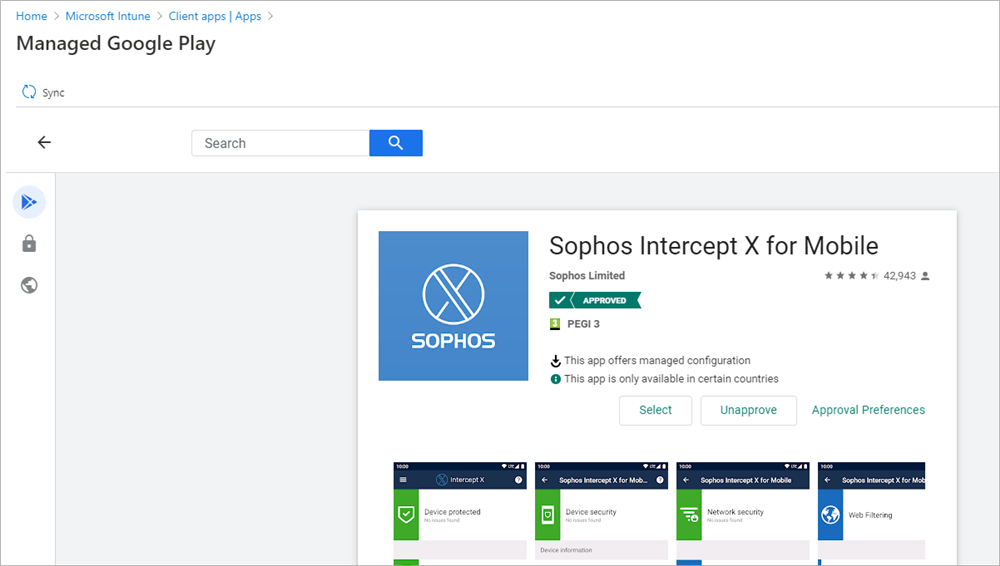Open the Network security screenshot
Image resolution: width=1000 pixels, height=566 pixels.
coord(743,513)
